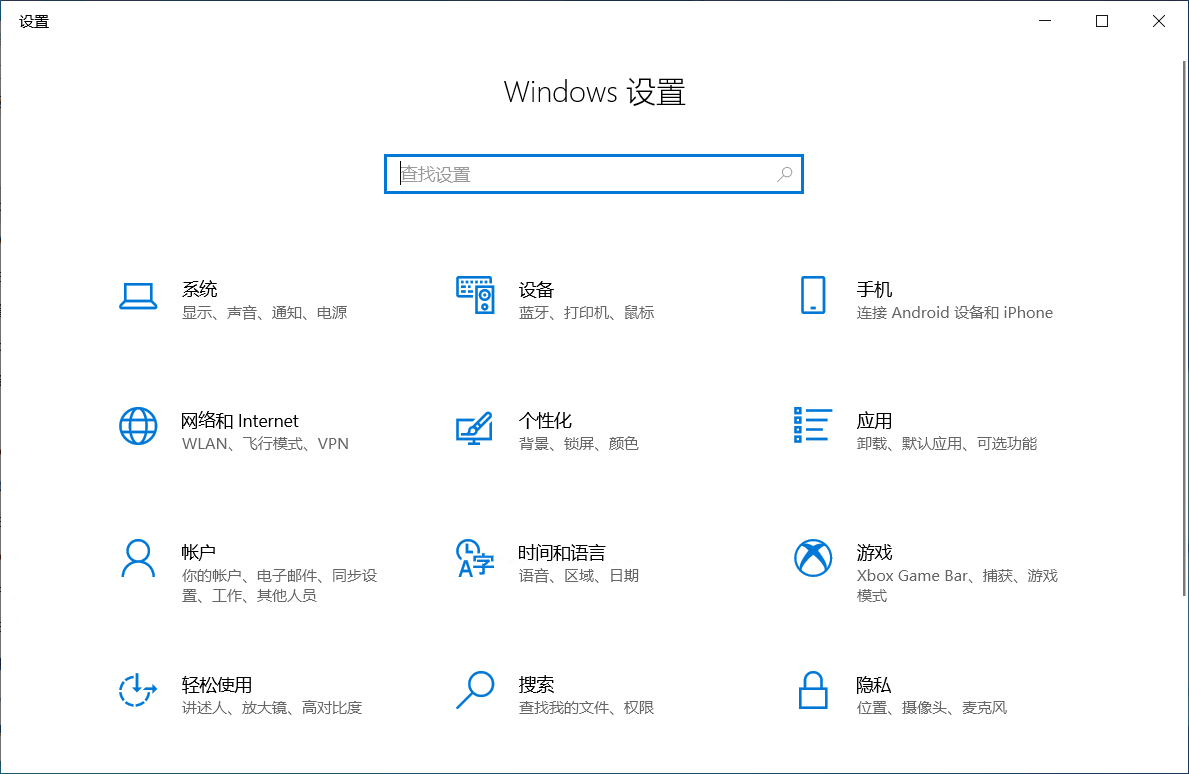Click the text 显示、声音、通知、电源
Viewport: 1189px width, 774px height.
(265, 312)
